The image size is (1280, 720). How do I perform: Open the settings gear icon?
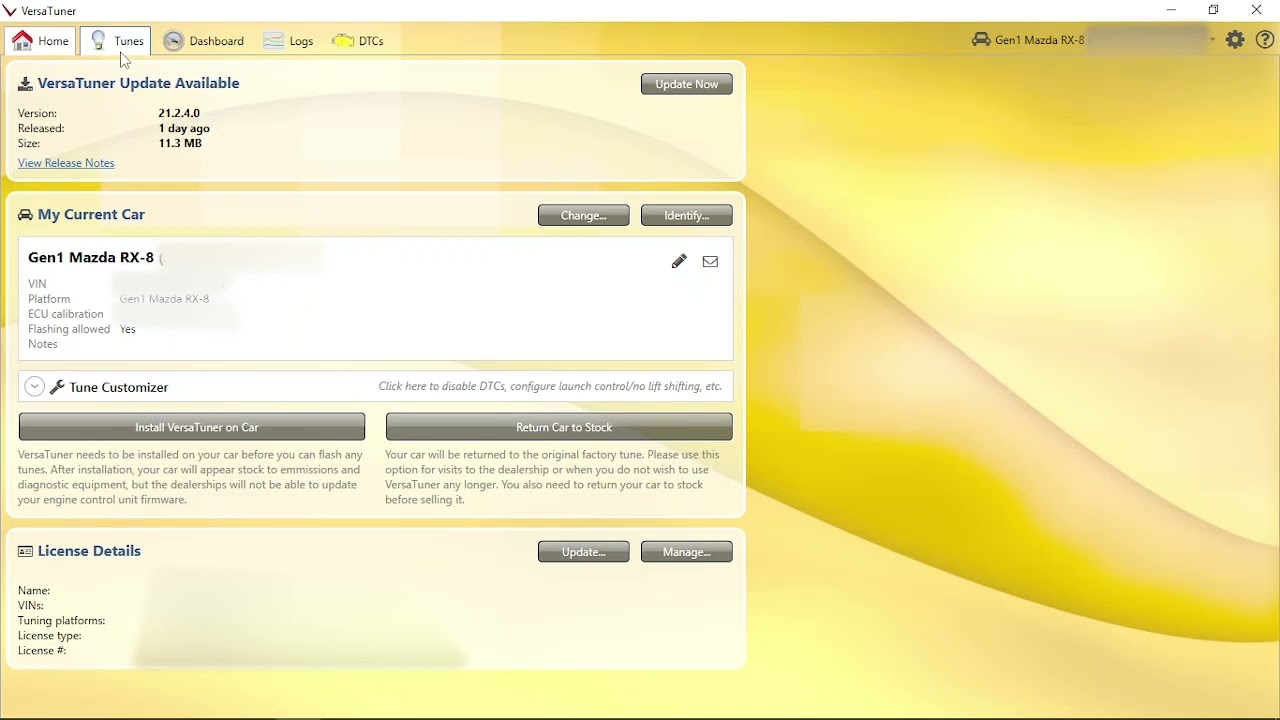tap(1236, 40)
